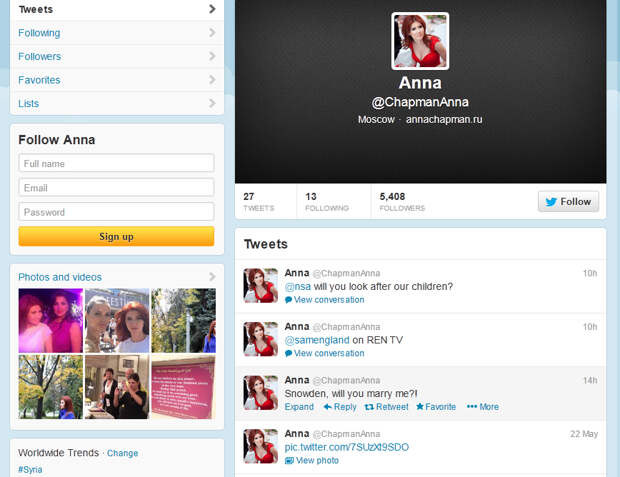
Task: Click the 5,408 Followers counter
Action: (402, 201)
